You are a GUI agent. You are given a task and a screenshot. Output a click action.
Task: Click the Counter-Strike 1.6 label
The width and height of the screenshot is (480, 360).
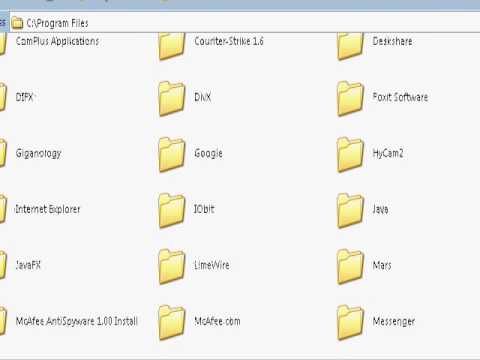tap(229, 41)
